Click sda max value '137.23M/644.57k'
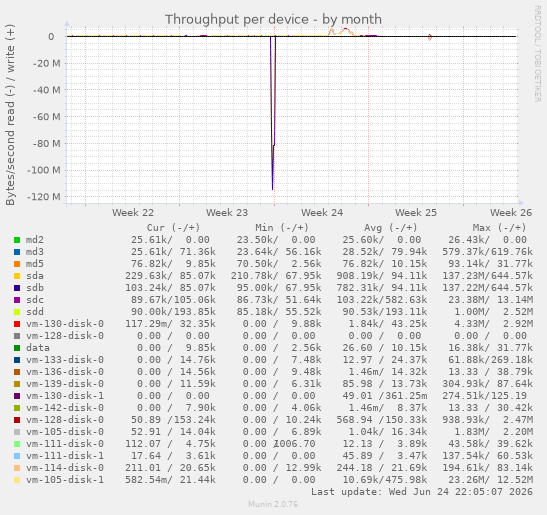This screenshot has width=547, height=515. tap(487, 276)
